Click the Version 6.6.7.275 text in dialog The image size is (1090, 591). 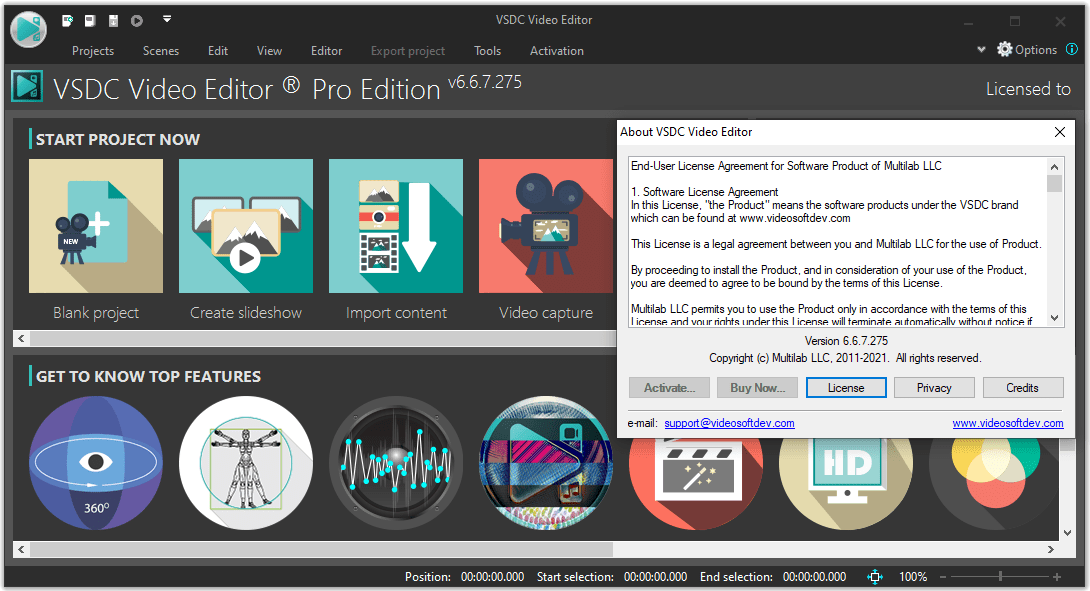[x=846, y=341]
